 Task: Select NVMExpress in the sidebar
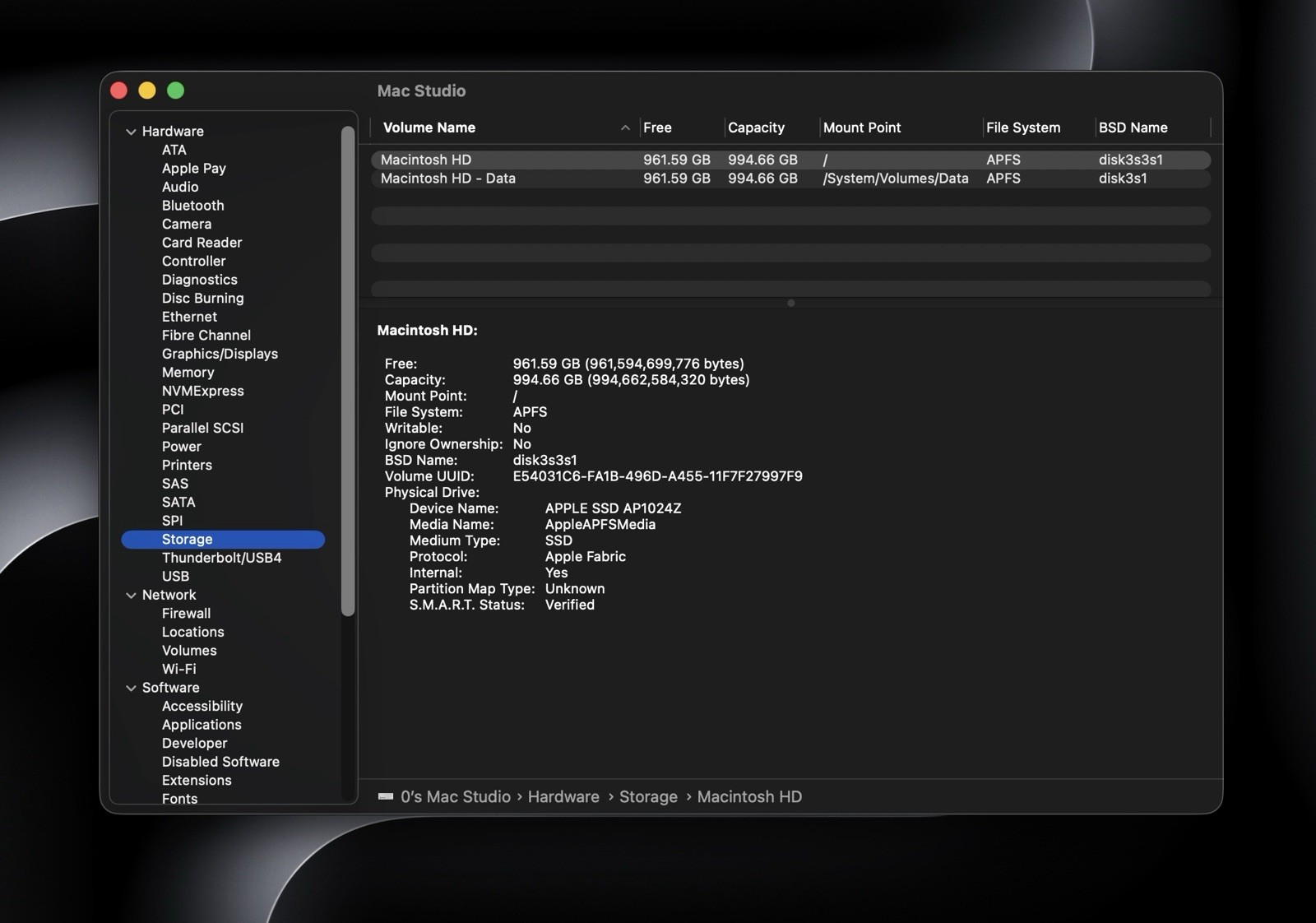(202, 391)
